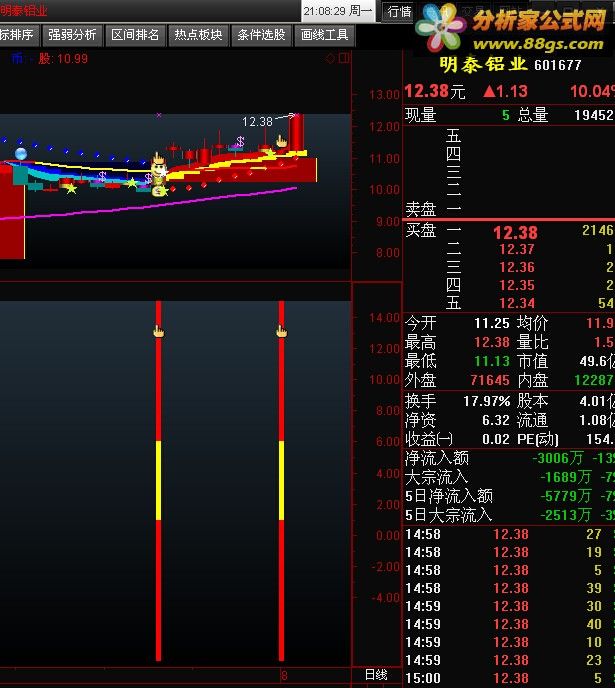Select buy level 五 price 12.34
This screenshot has height=688, width=615.
click(x=517, y=303)
